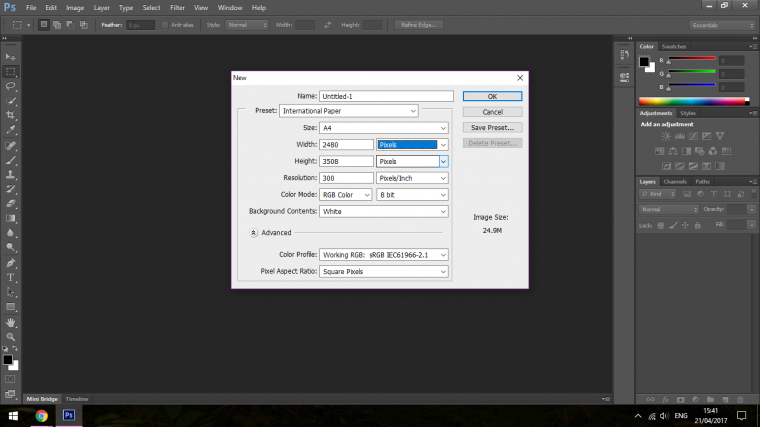
Task: Click the Refine Edge button
Action: click(x=419, y=25)
